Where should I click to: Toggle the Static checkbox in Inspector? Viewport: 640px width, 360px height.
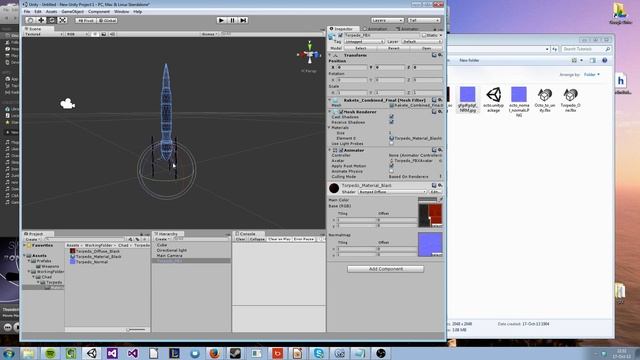tap(424, 36)
